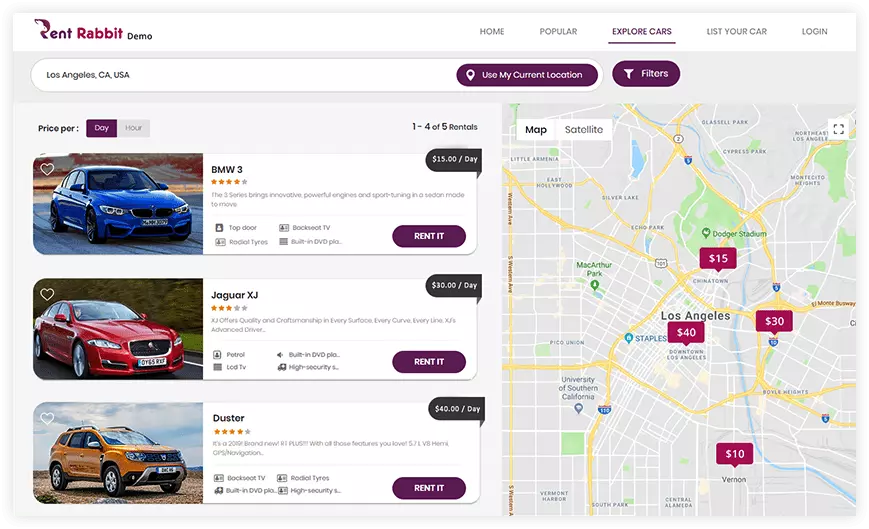
Task: Switch map to Map view
Action: [x=536, y=130]
